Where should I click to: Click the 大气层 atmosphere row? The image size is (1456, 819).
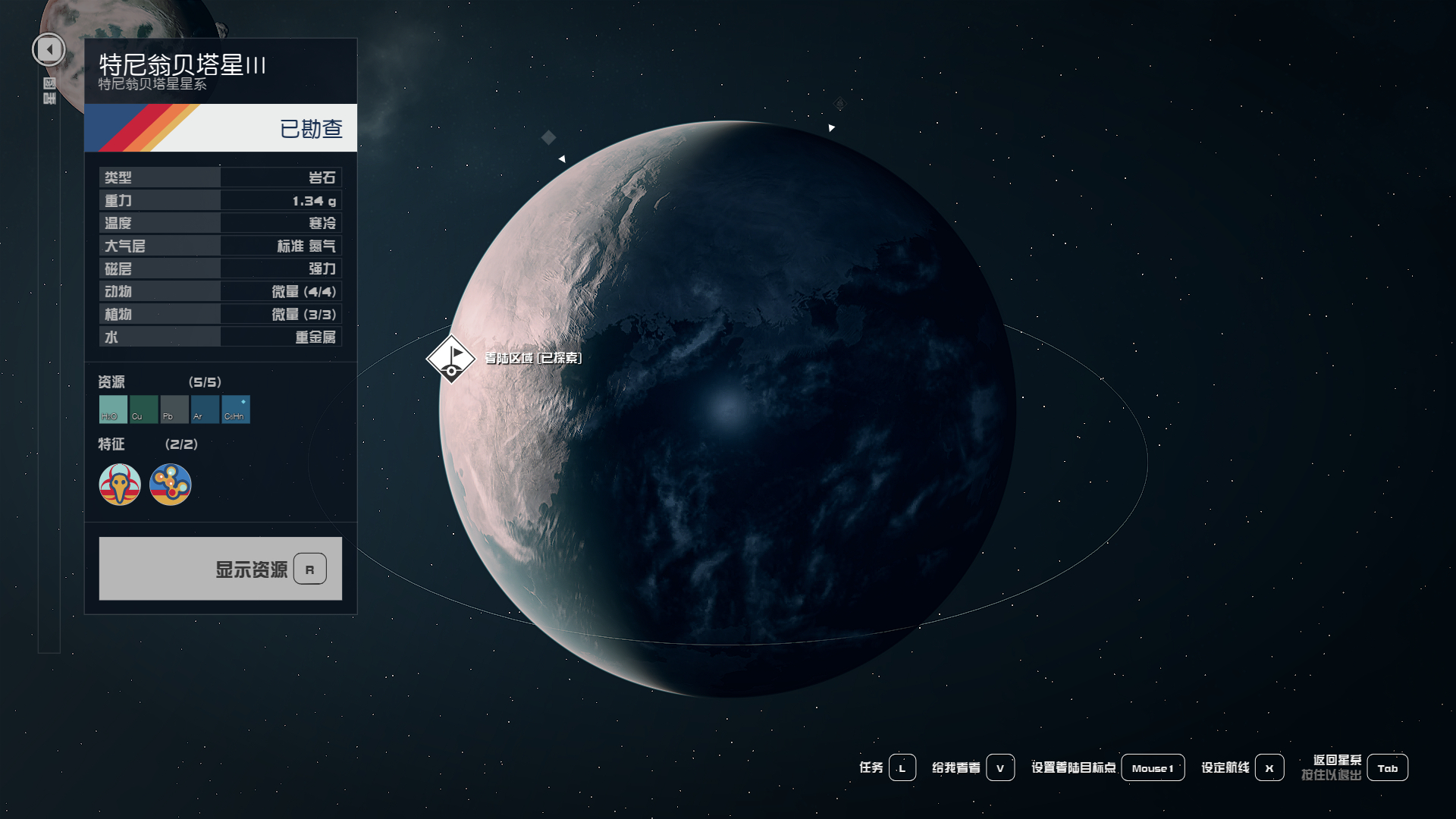(221, 246)
